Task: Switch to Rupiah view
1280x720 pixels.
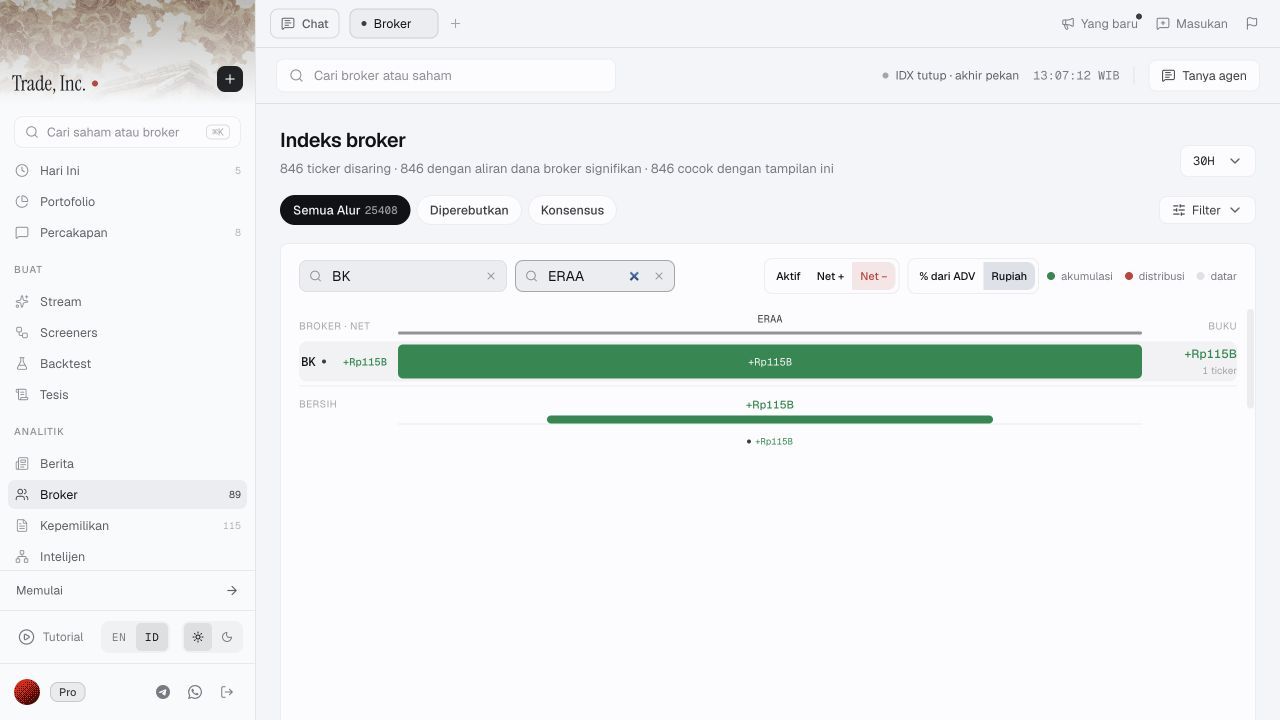Action: [1009, 276]
